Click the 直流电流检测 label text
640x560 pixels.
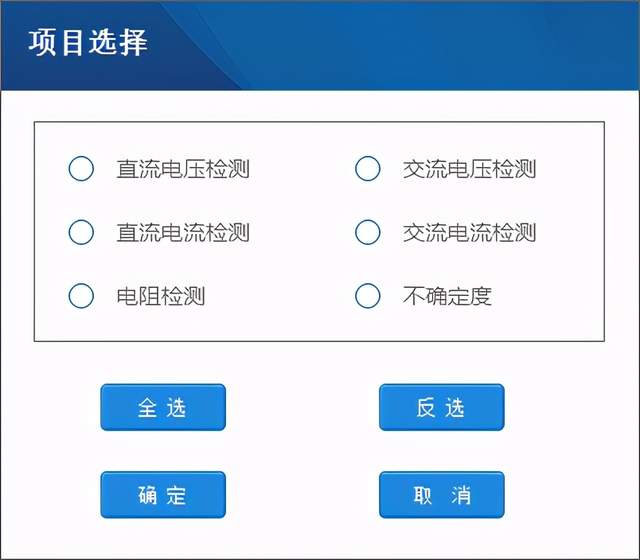click(x=183, y=233)
